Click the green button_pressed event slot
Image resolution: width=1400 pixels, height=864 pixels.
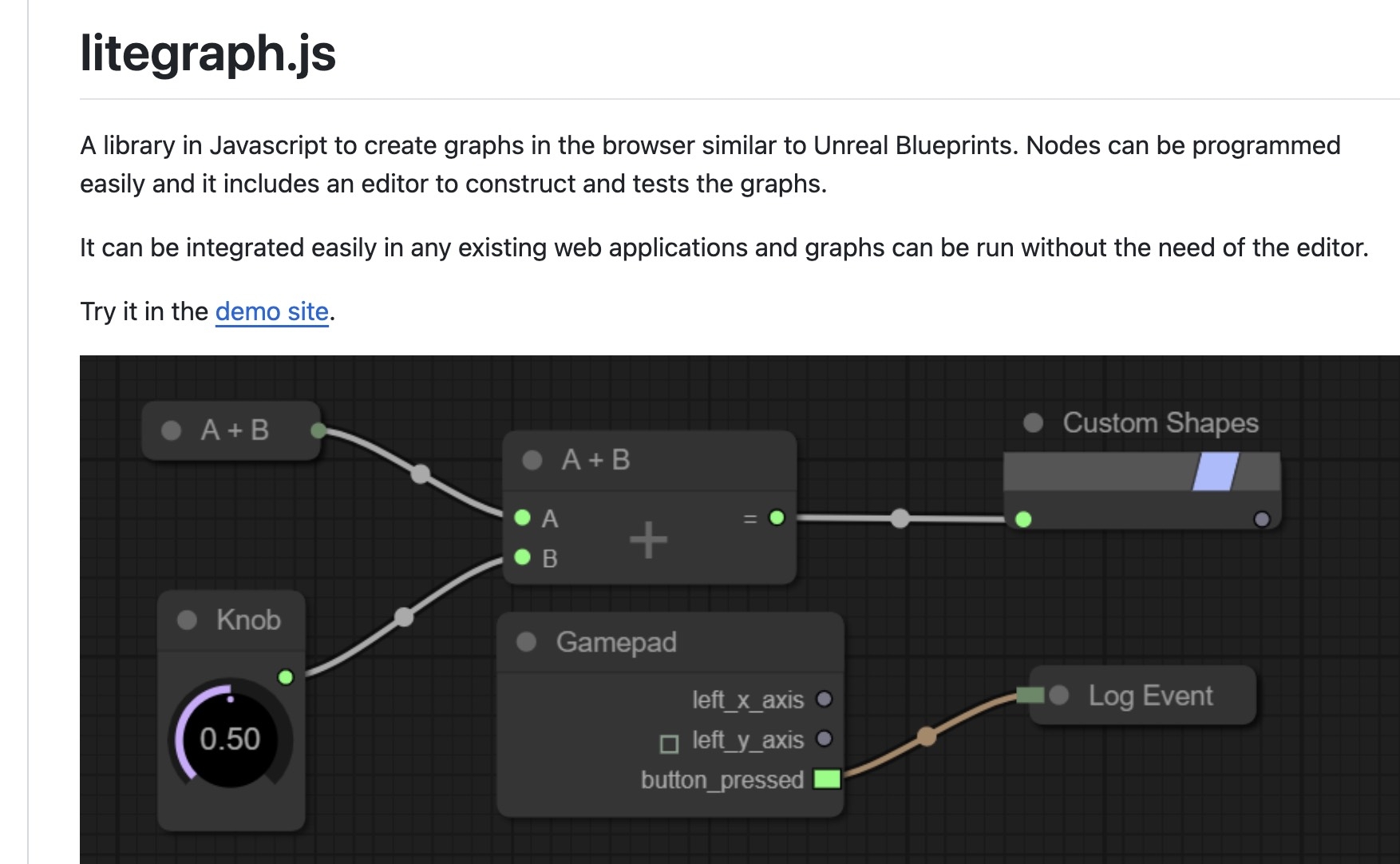tap(827, 779)
